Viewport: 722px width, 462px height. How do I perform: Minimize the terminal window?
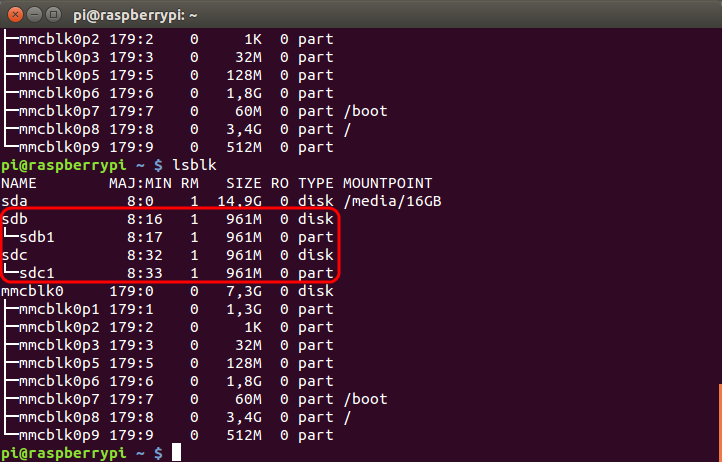tap(37, 14)
